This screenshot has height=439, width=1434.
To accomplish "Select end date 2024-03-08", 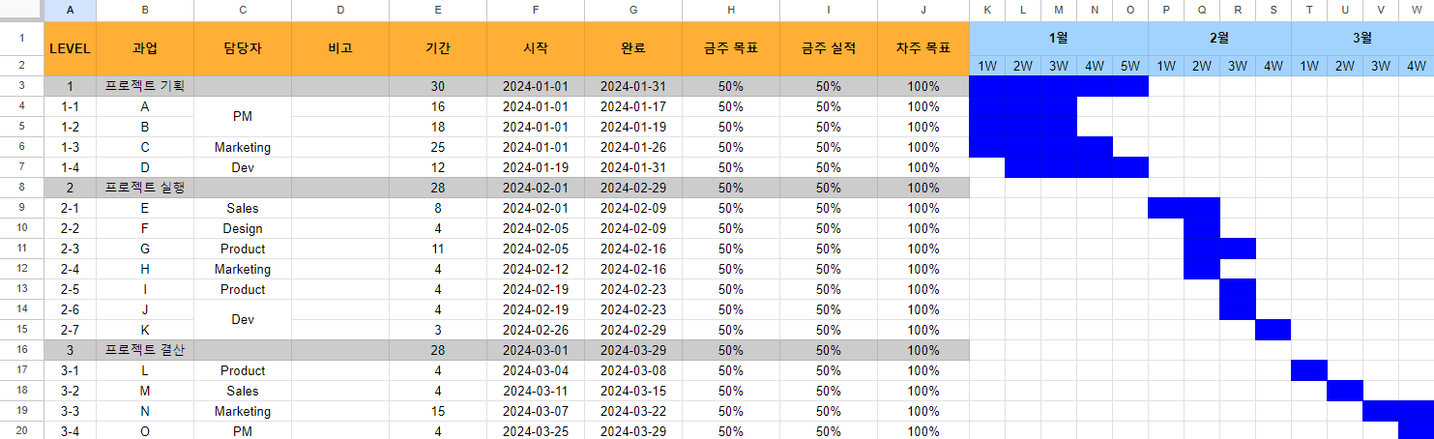I will (x=634, y=371).
